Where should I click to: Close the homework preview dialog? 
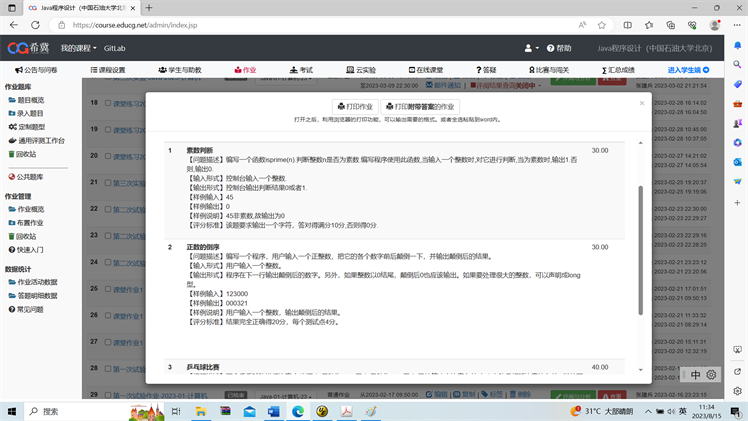pyautogui.click(x=642, y=102)
